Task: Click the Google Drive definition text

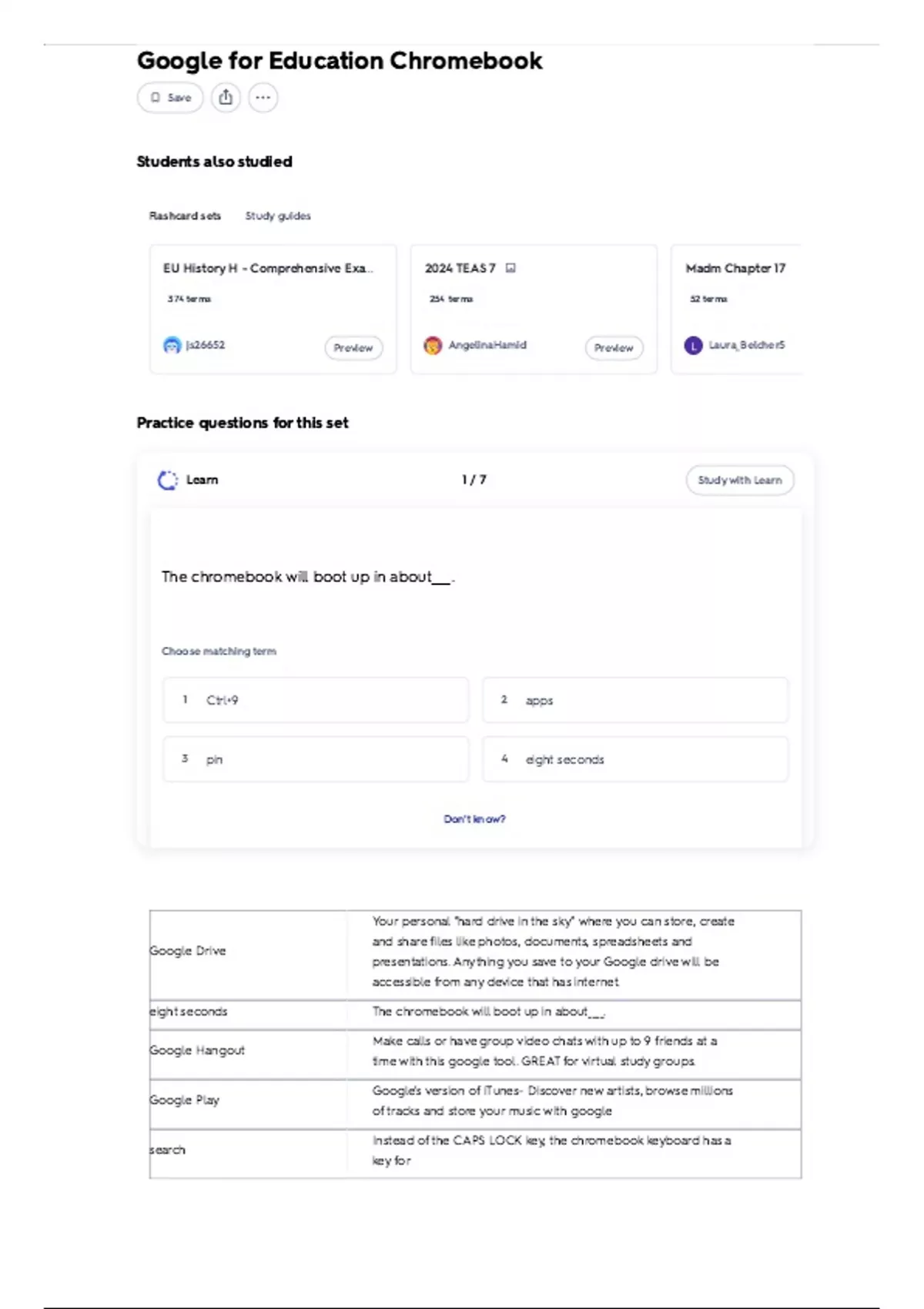Action: [x=553, y=952]
